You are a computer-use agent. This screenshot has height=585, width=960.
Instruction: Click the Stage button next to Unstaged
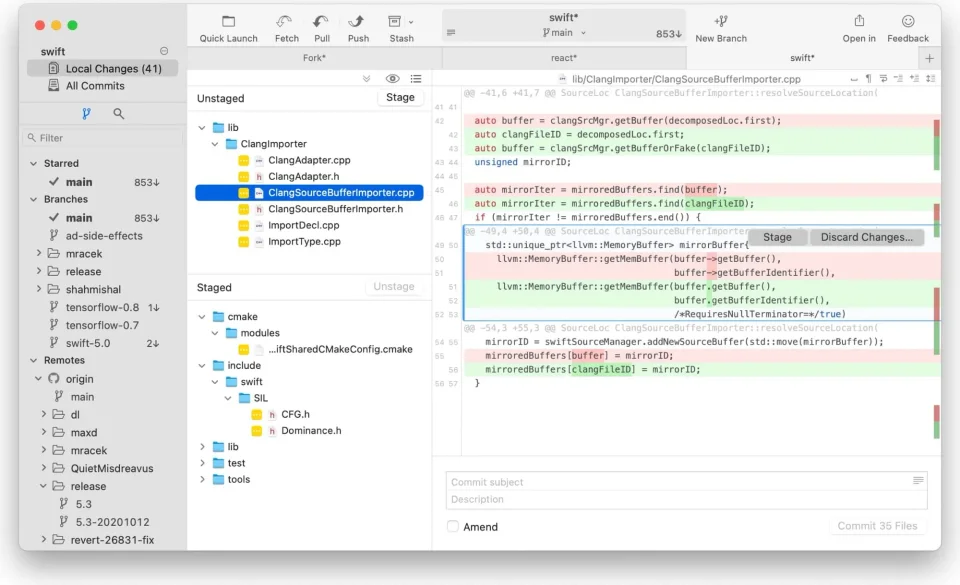point(400,97)
